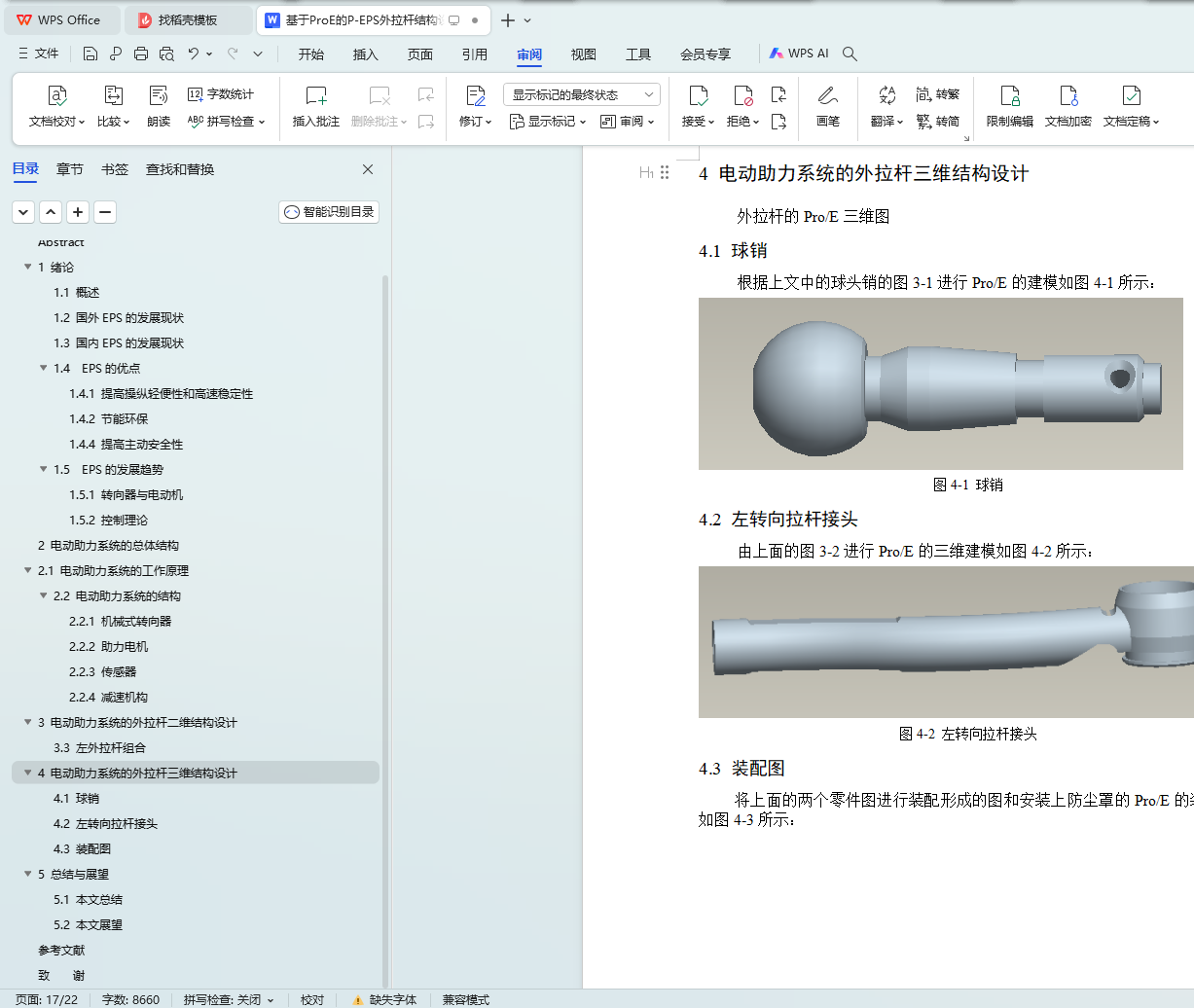Collapse the 1.4 EPS 的优点 node
The width and height of the screenshot is (1194, 1008).
coord(44,368)
